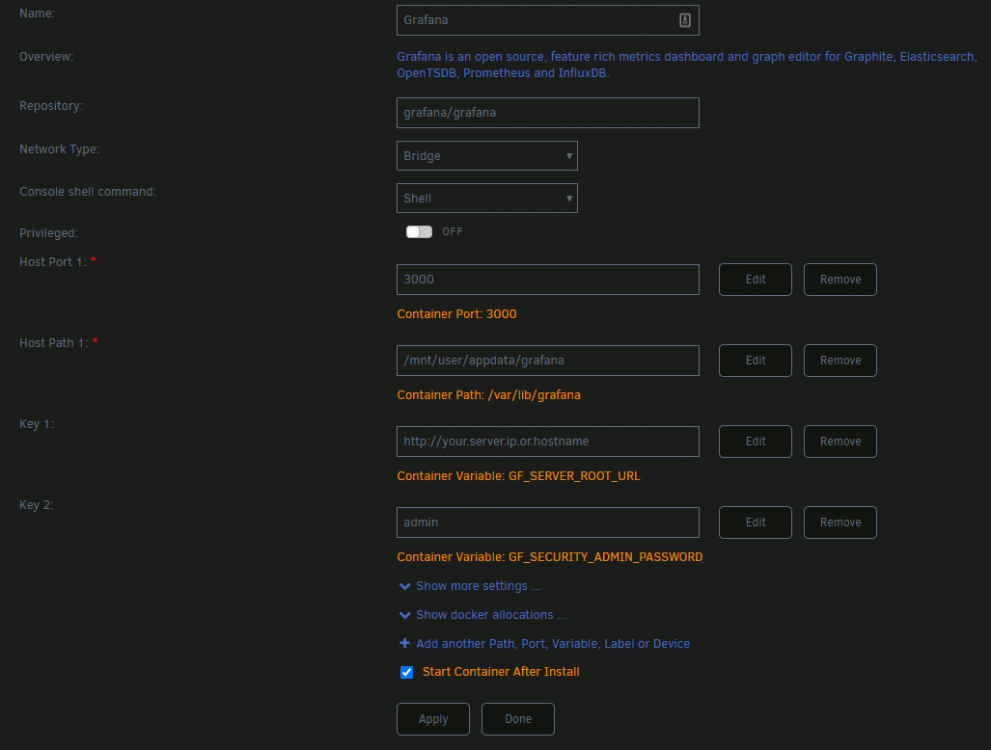Click the 'Host Port 1:' label

52,262
